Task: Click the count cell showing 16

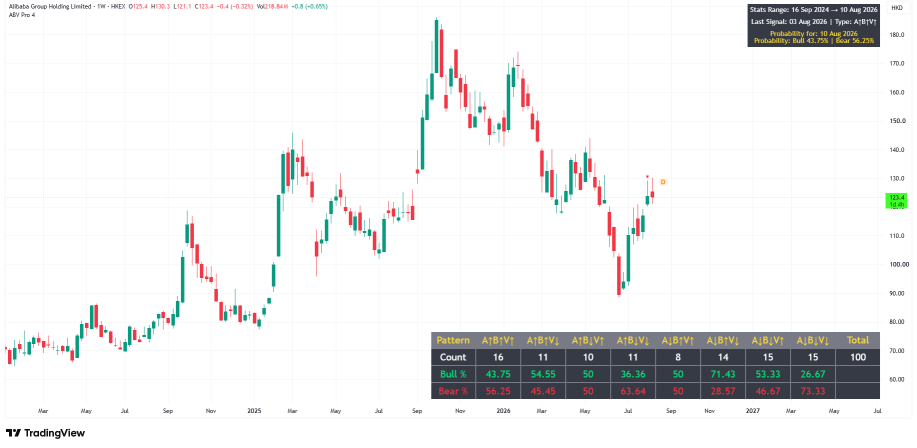Action: (x=498, y=357)
